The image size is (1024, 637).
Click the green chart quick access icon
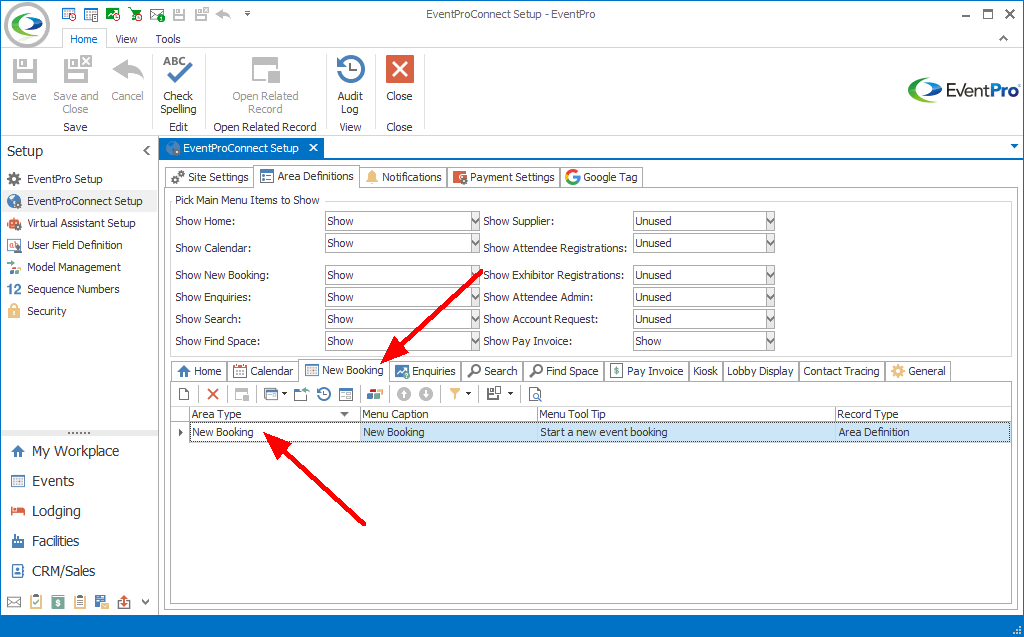113,14
